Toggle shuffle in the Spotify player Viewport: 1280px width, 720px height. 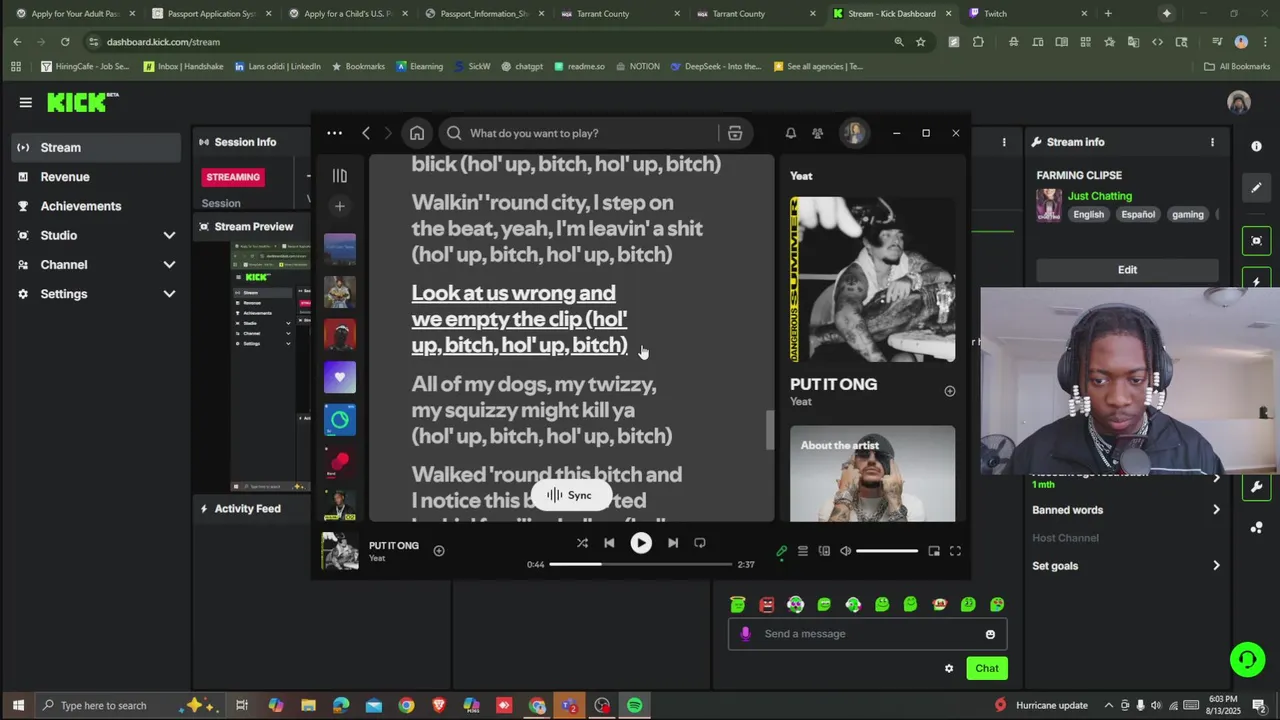click(582, 543)
